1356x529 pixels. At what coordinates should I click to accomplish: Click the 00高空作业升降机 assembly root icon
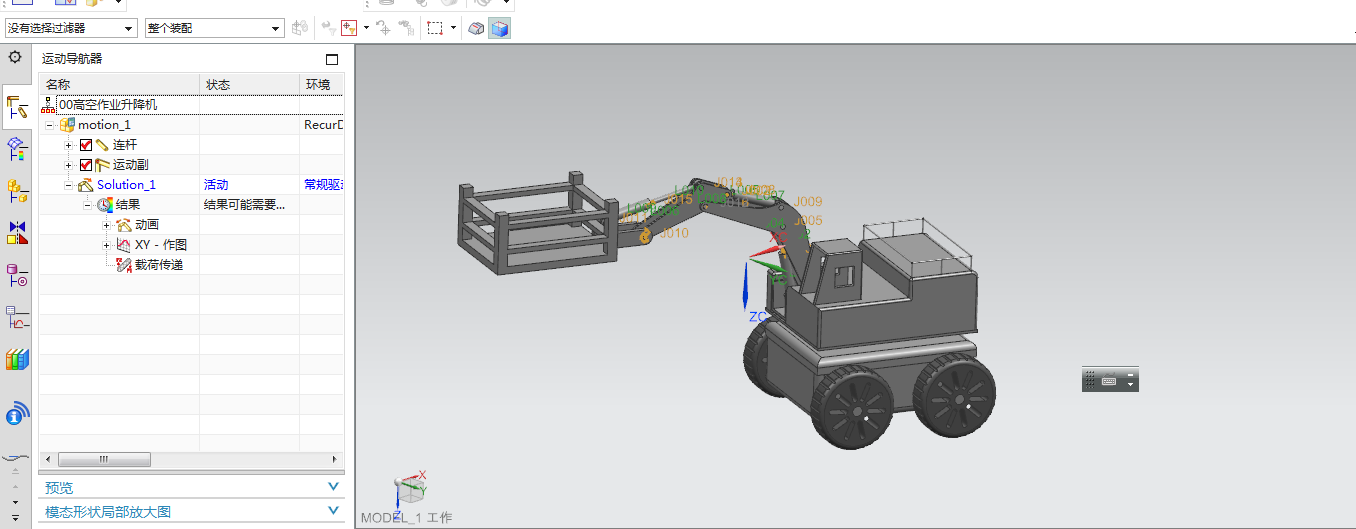pyautogui.click(x=48, y=104)
